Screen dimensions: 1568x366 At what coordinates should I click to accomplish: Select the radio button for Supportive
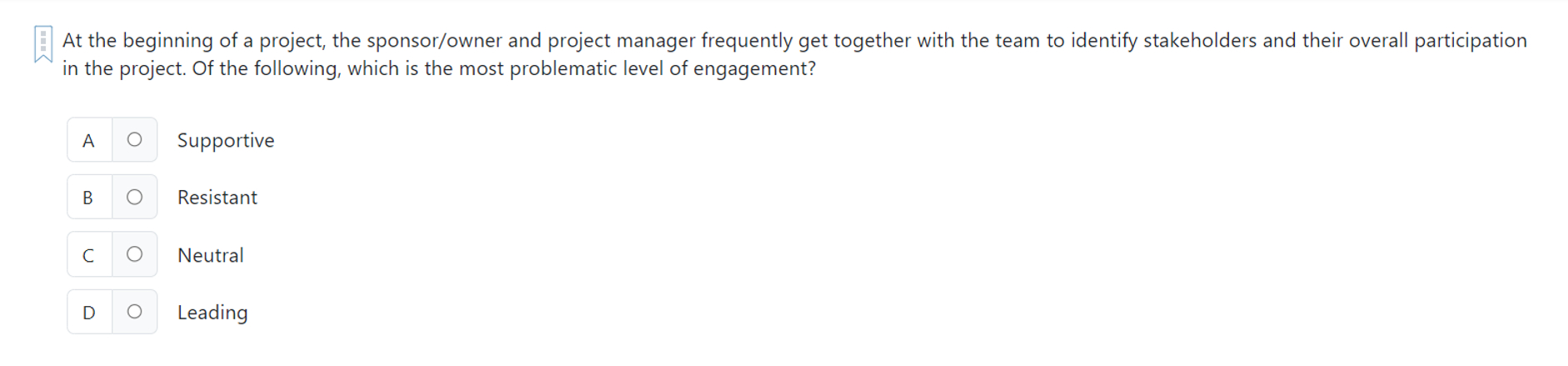(134, 140)
